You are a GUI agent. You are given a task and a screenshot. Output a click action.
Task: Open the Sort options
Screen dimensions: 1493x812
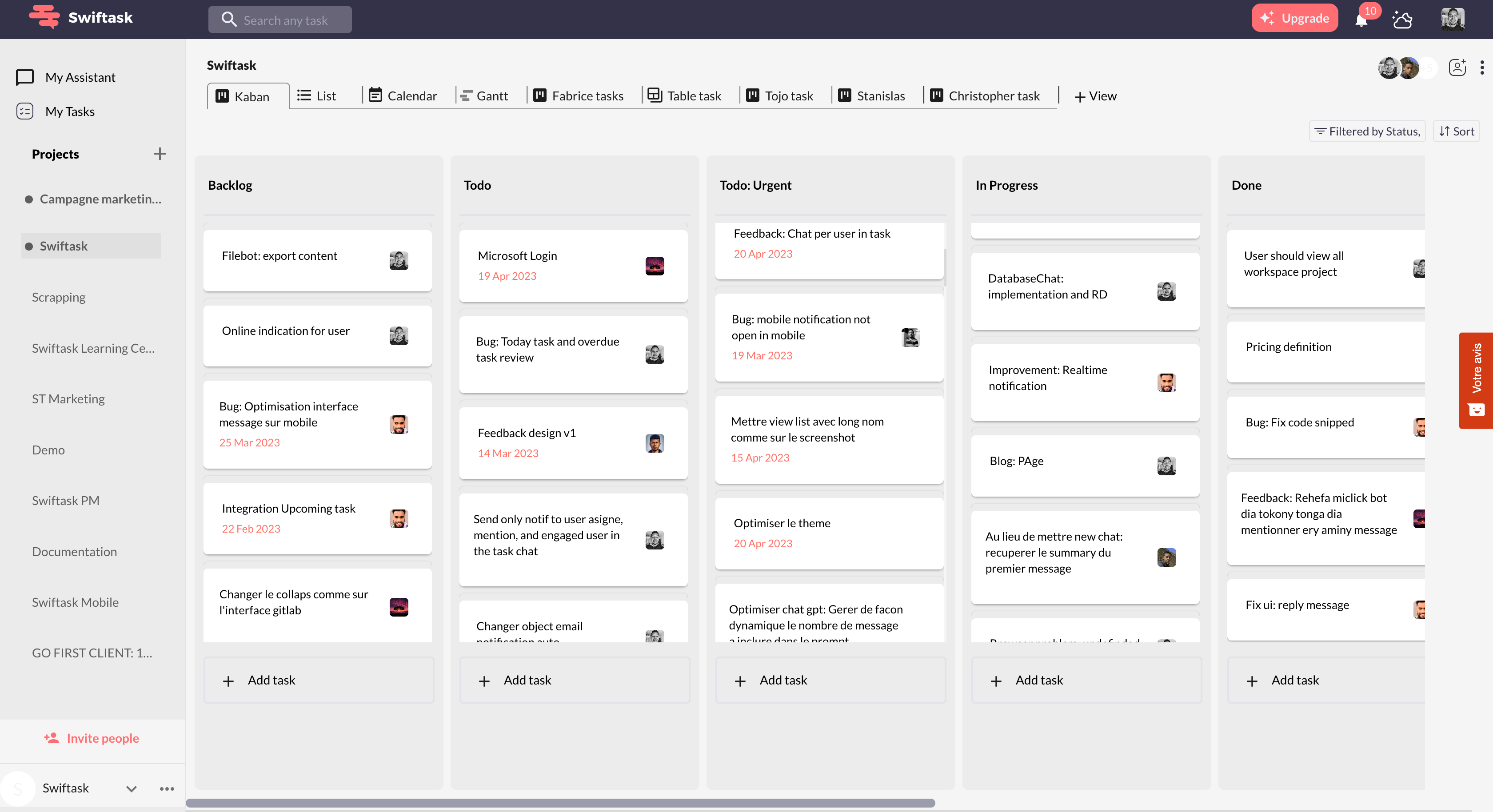point(1457,131)
